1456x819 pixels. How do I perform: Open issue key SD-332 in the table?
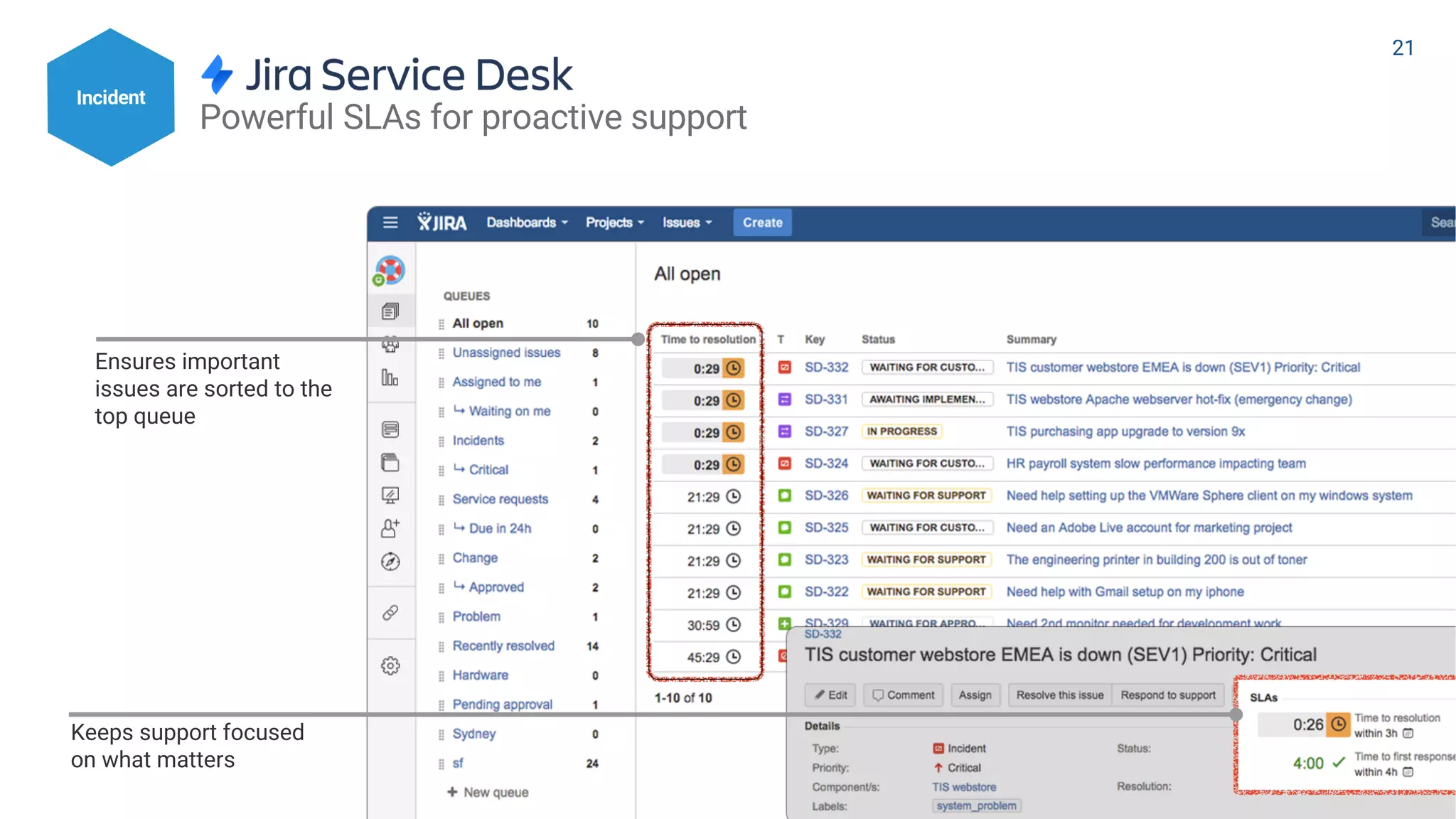point(826,368)
